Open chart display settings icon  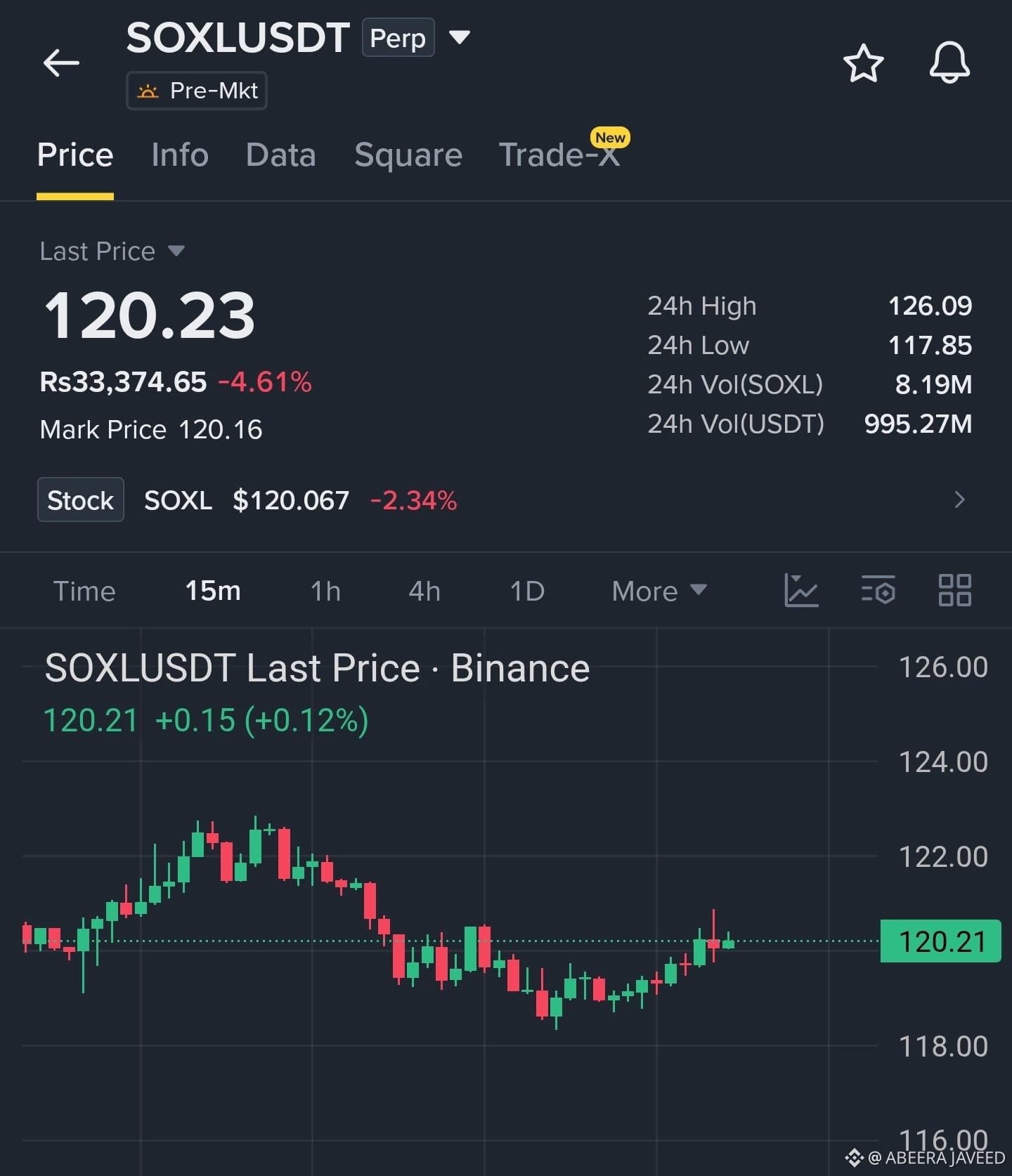(878, 590)
